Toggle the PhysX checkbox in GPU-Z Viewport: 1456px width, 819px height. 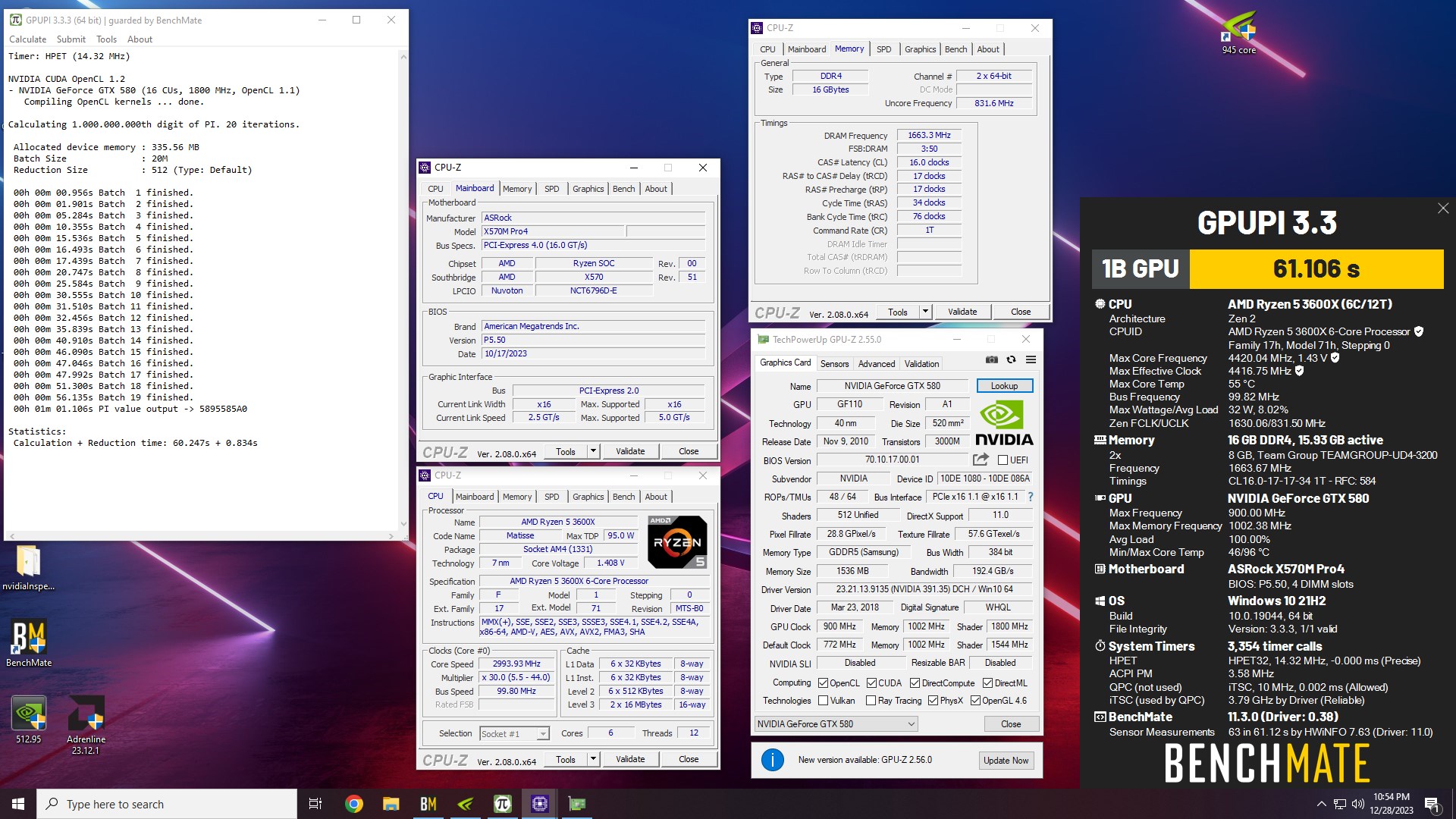coord(933,701)
